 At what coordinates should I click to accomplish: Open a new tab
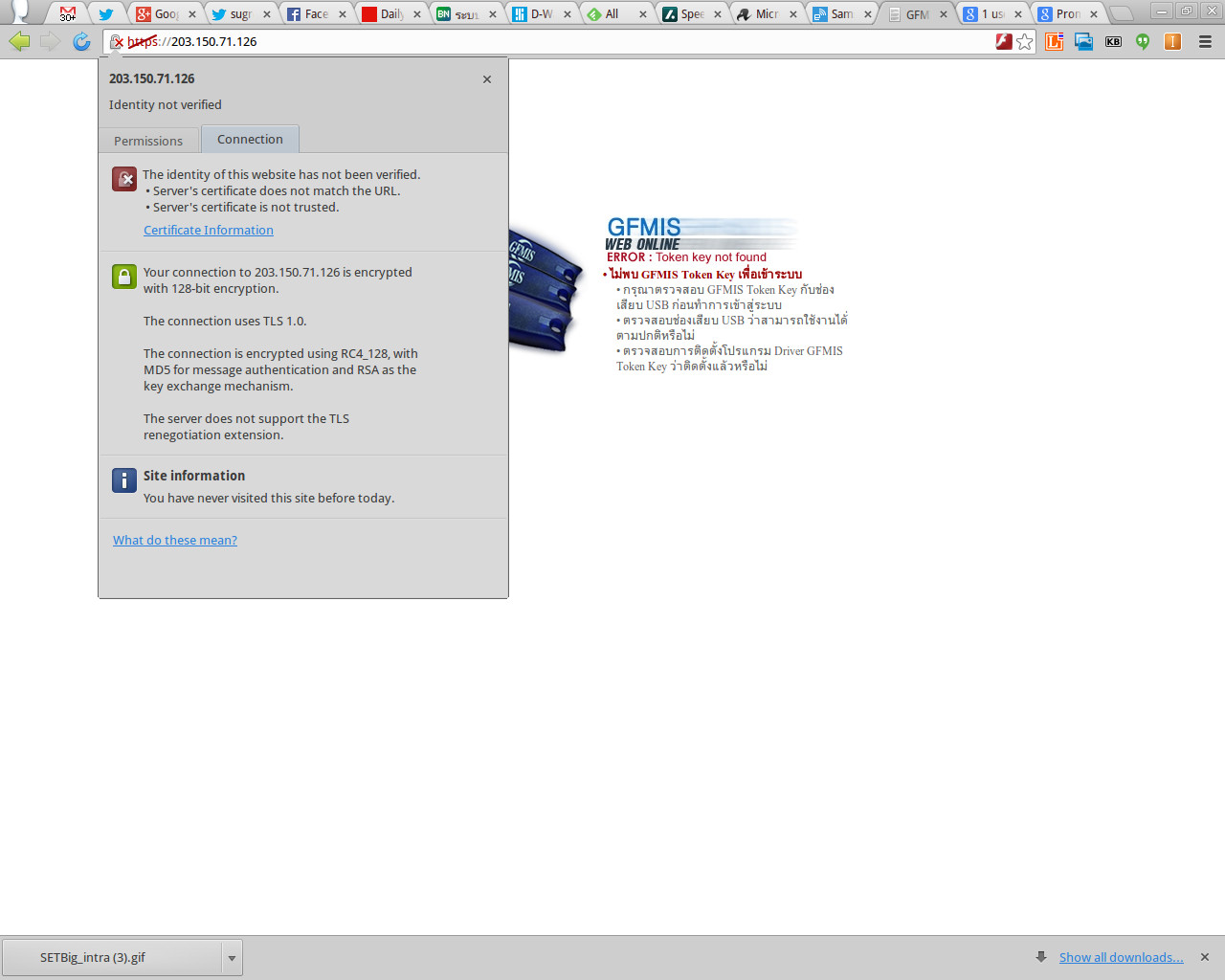pyautogui.click(x=1122, y=13)
